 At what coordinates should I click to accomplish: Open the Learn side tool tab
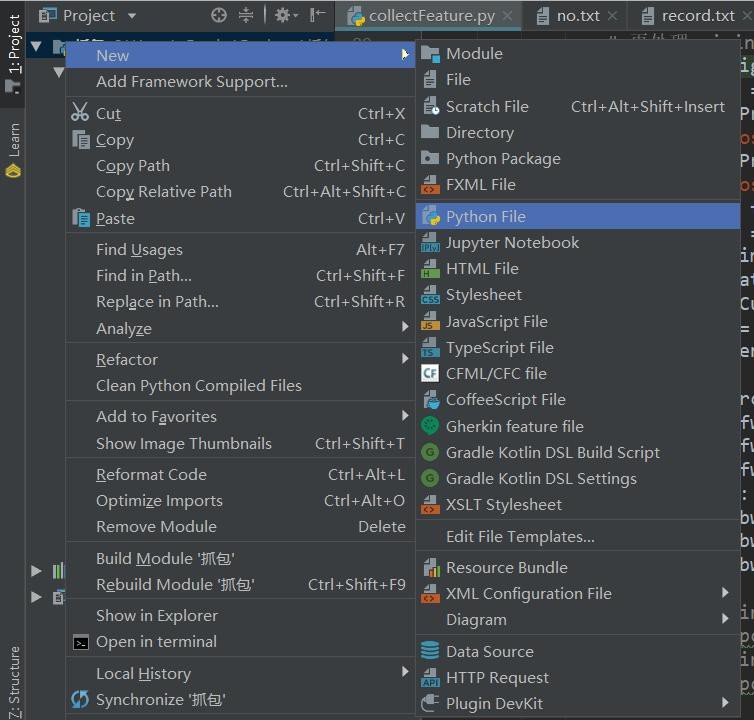coord(13,150)
